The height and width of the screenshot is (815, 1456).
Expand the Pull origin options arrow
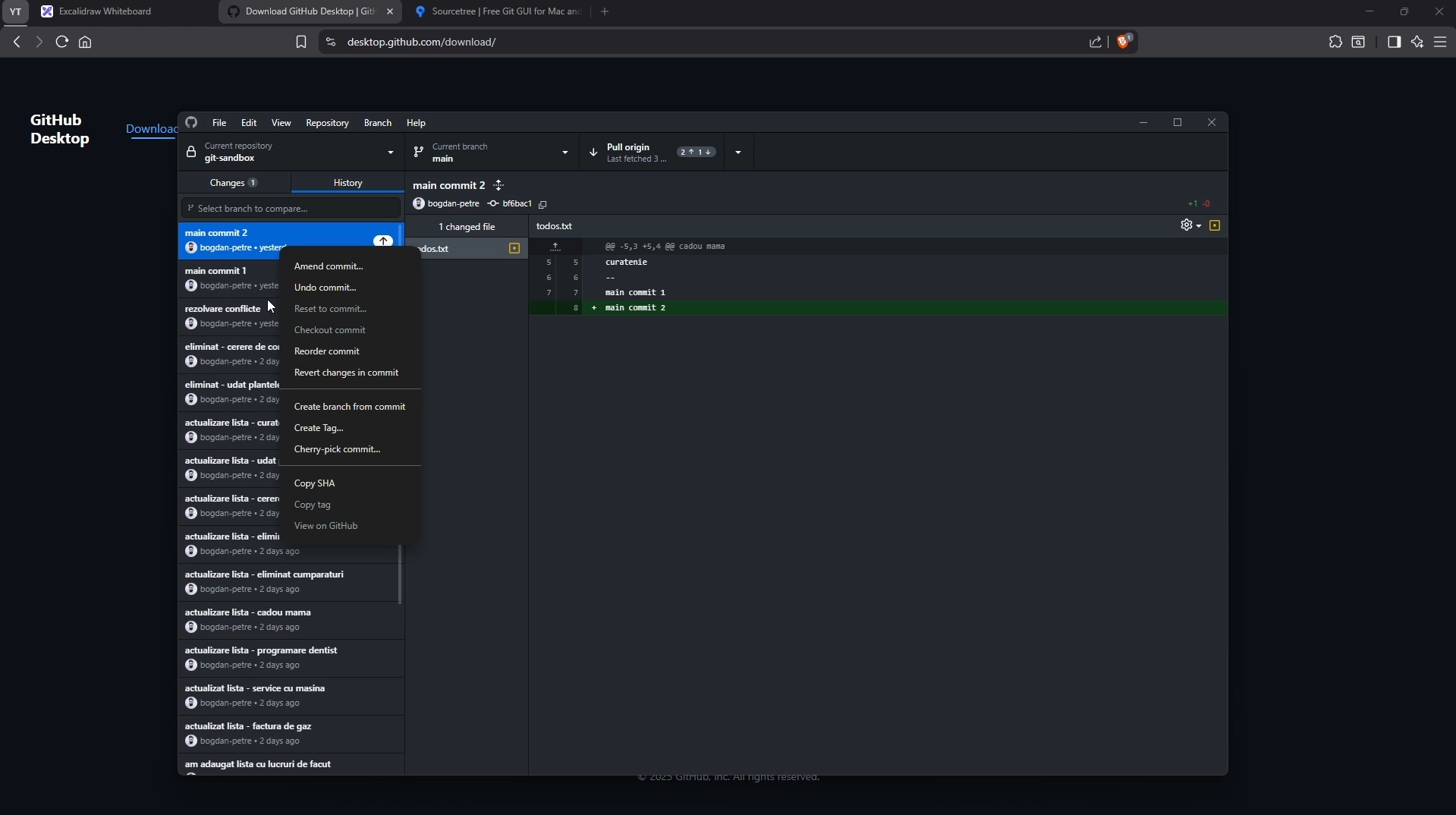[x=738, y=153]
